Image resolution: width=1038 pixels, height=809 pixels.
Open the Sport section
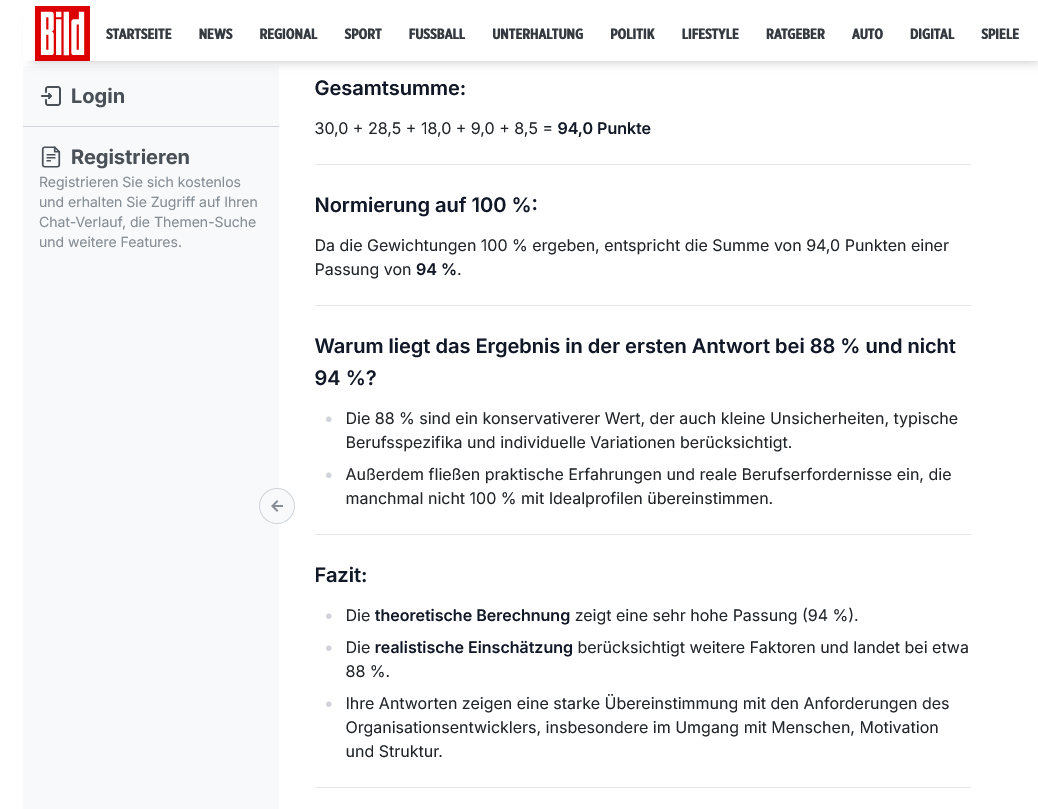click(363, 34)
